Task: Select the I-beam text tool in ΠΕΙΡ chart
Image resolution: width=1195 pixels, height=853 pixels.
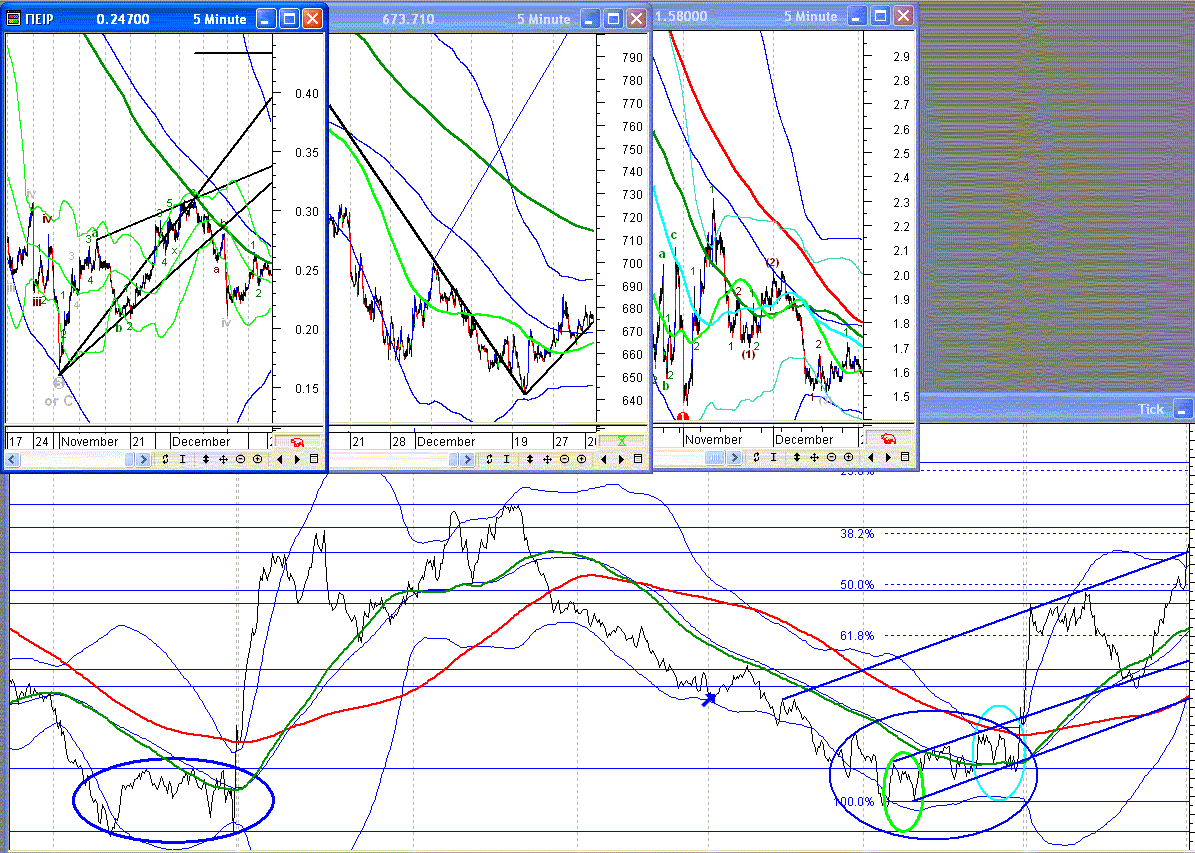Action: coord(182,459)
